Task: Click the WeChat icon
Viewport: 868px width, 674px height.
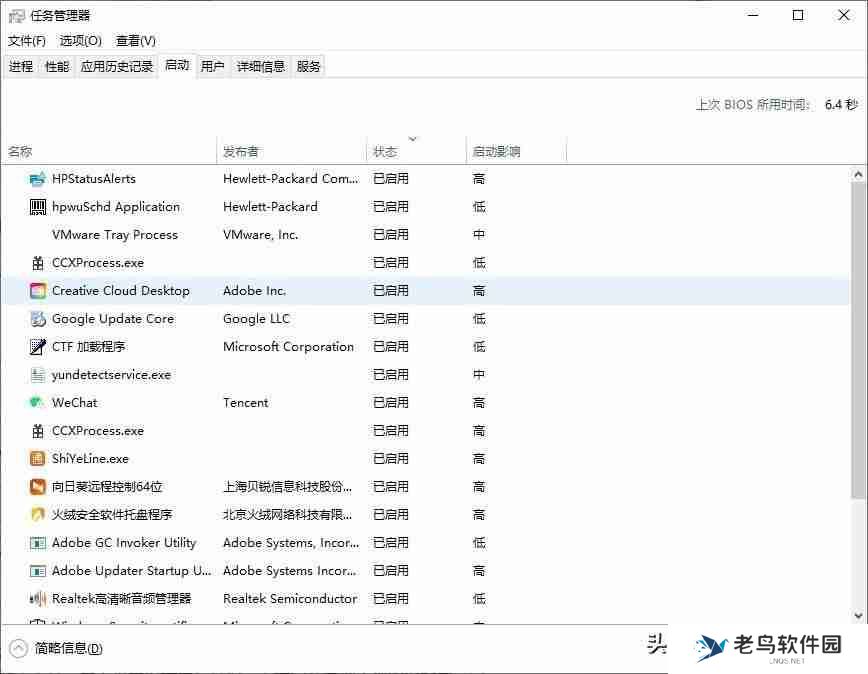Action: (x=37, y=402)
